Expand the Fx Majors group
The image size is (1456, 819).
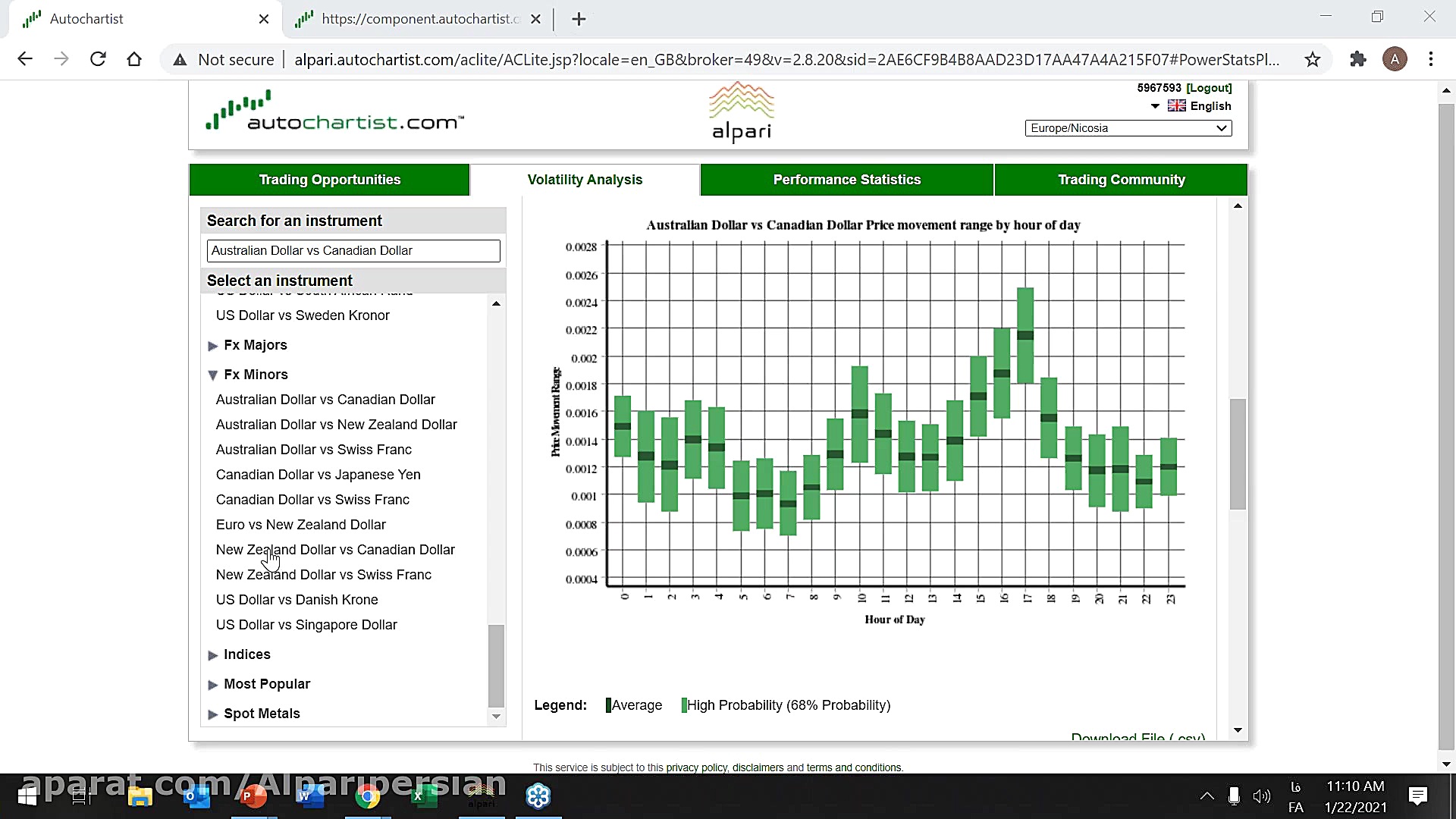point(255,345)
